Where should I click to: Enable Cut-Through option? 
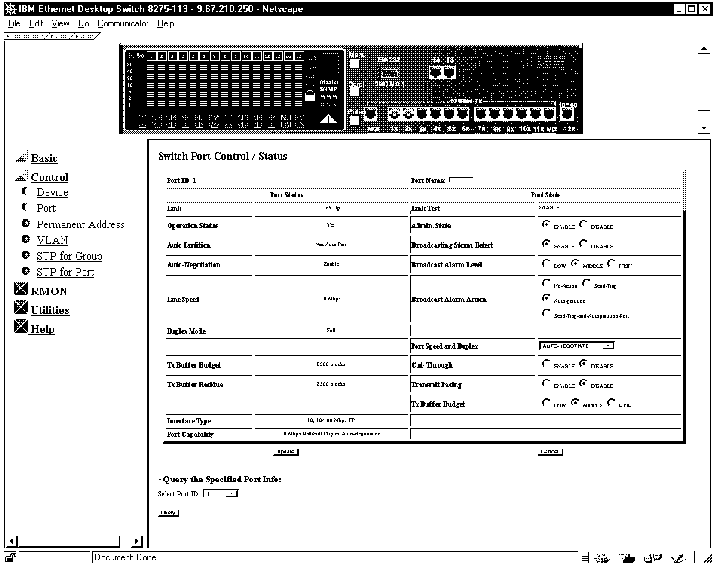tap(545, 365)
